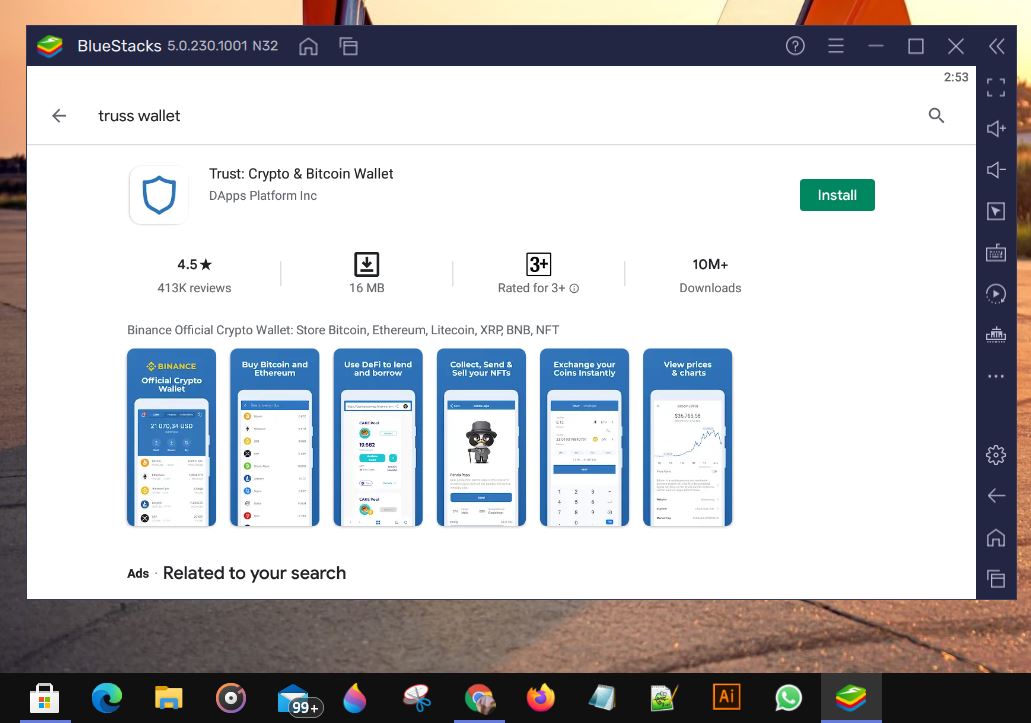This screenshot has height=723, width=1031.
Task: Click the 16 MB download size icon
Action: click(366, 264)
